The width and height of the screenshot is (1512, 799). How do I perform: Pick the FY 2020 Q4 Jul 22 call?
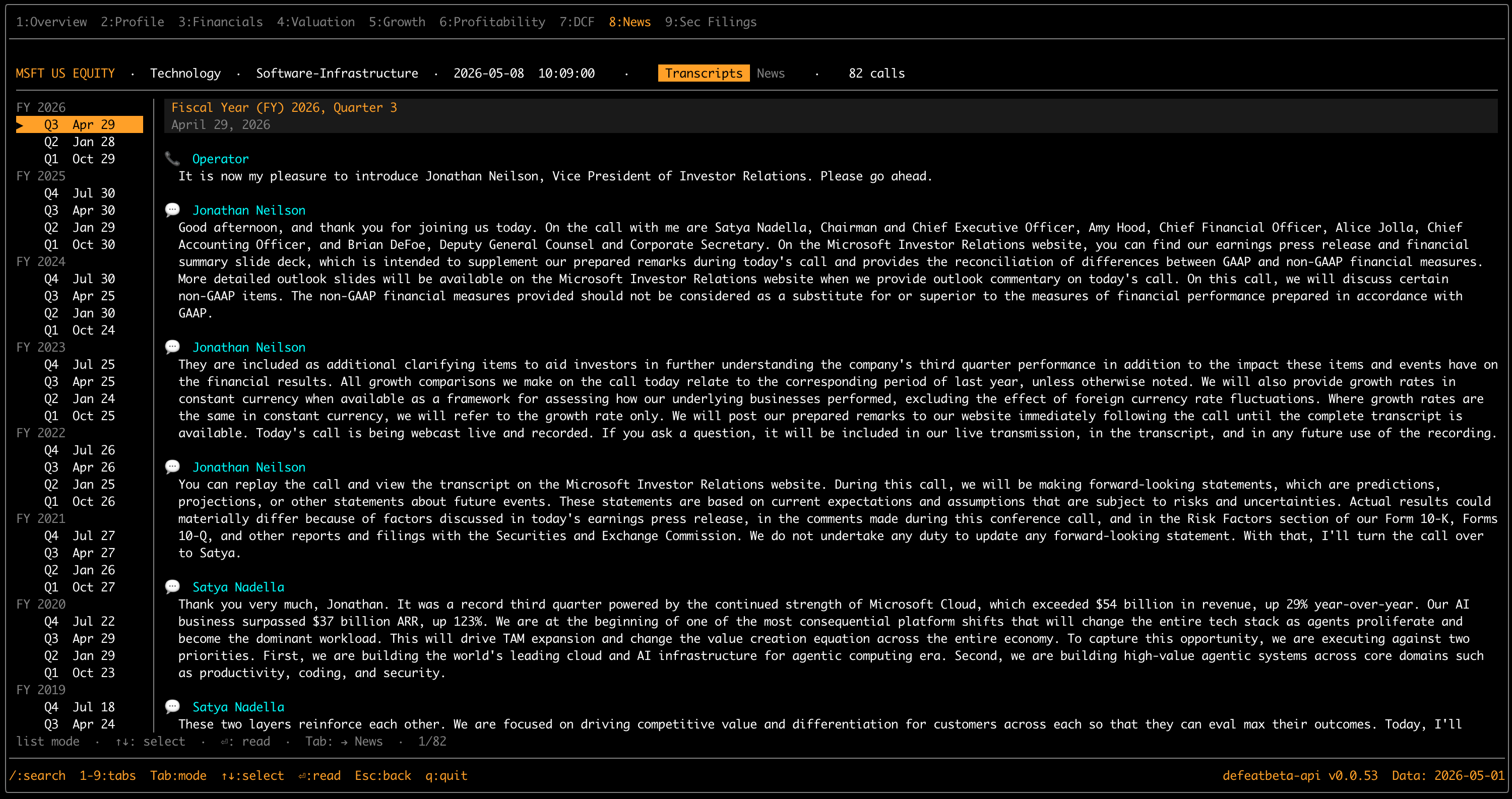(79, 621)
